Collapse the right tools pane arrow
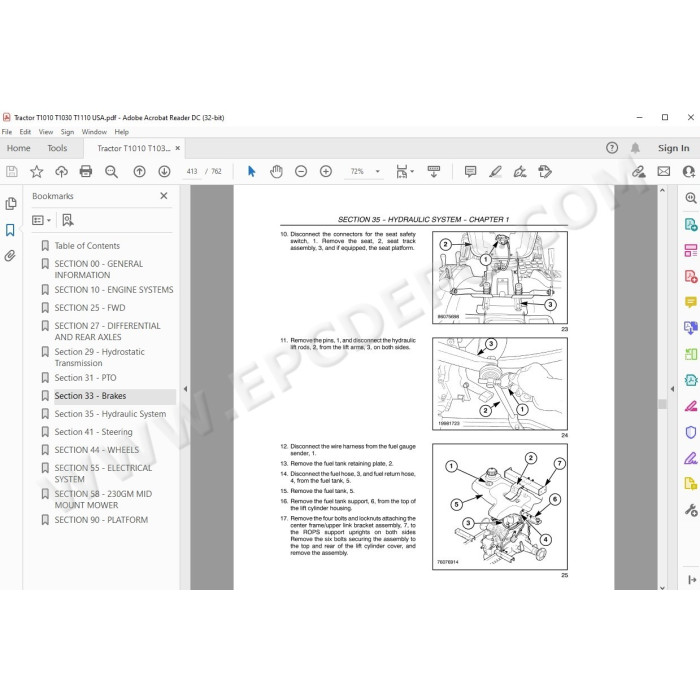Viewport: 700px width, 700px height. pyautogui.click(x=672, y=389)
